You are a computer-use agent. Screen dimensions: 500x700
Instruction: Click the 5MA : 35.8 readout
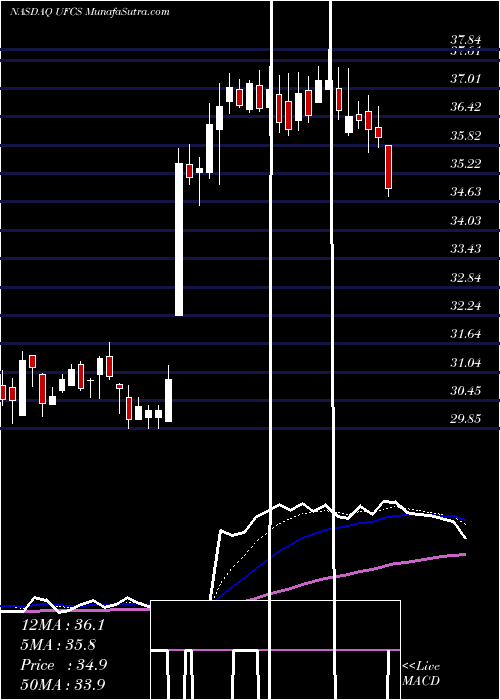point(58,645)
